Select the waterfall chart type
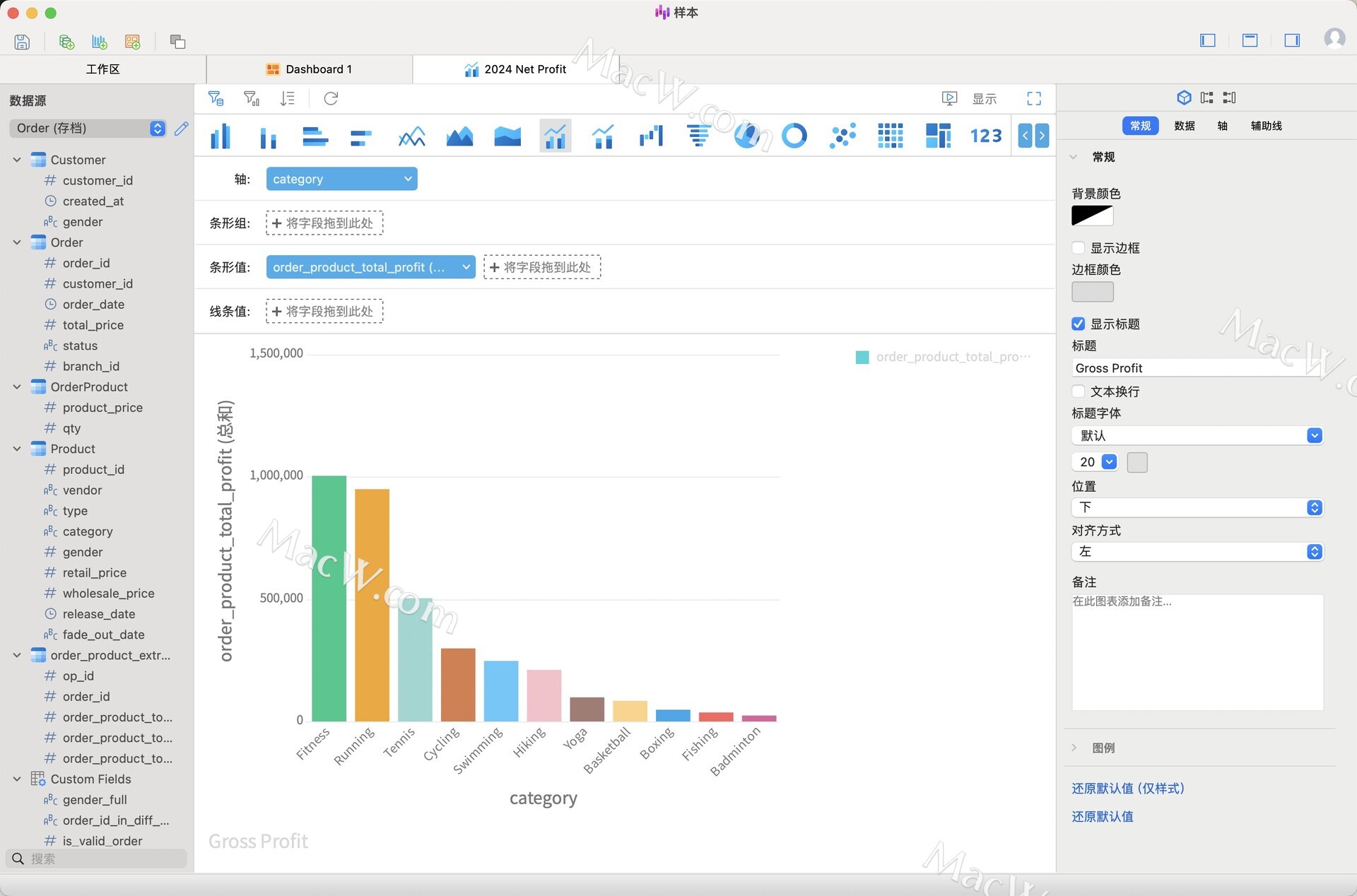Viewport: 1357px width, 896px height. [x=651, y=136]
